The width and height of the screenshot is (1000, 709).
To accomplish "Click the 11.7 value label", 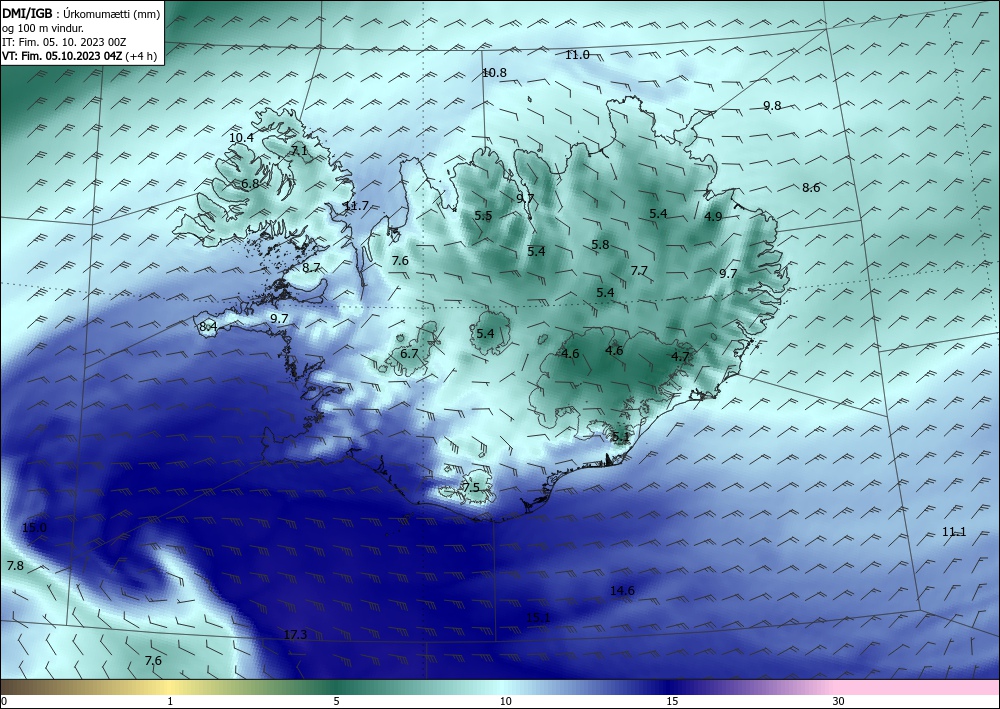I will [356, 206].
